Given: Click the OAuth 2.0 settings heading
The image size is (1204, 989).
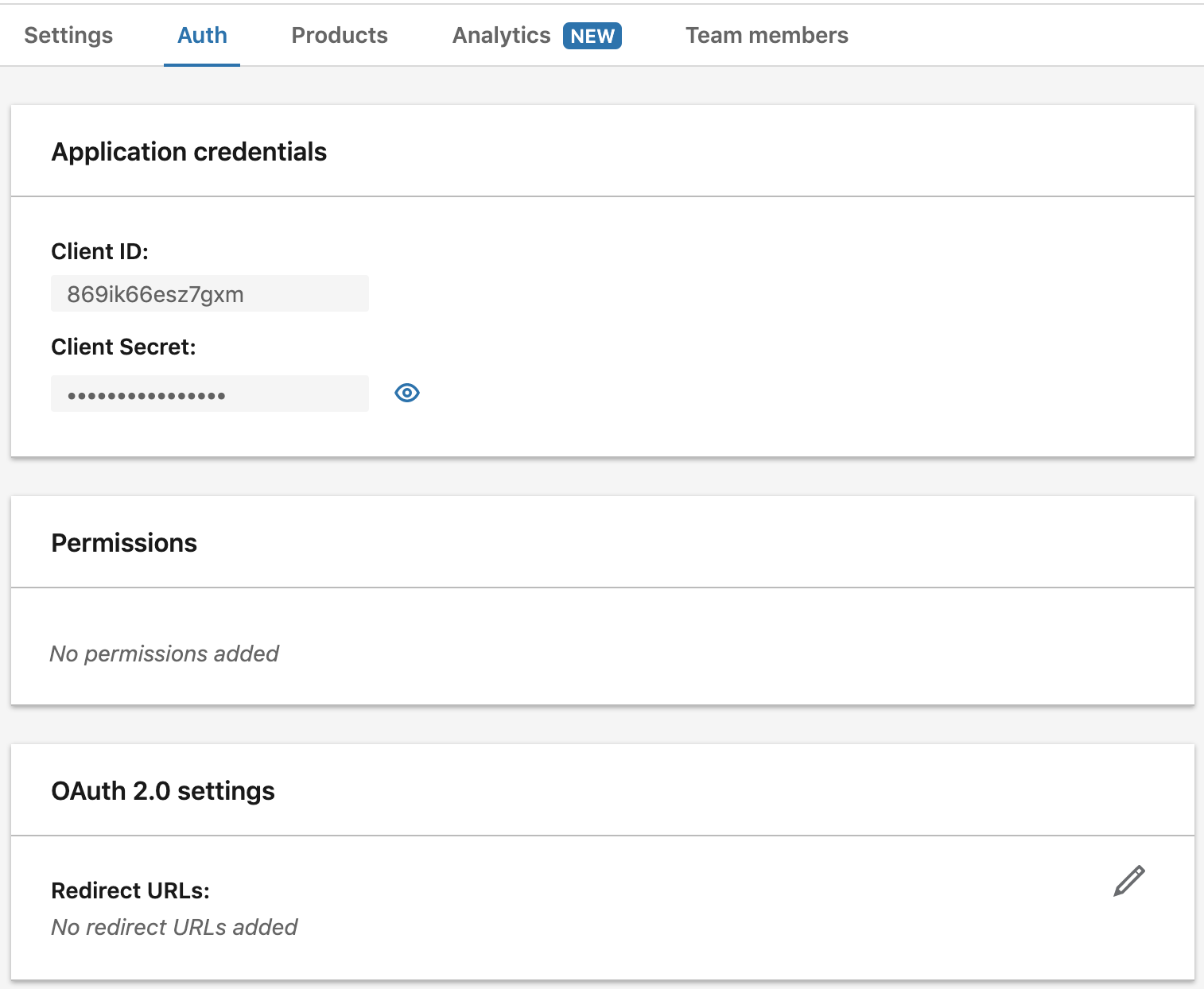Looking at the screenshot, I should (163, 791).
